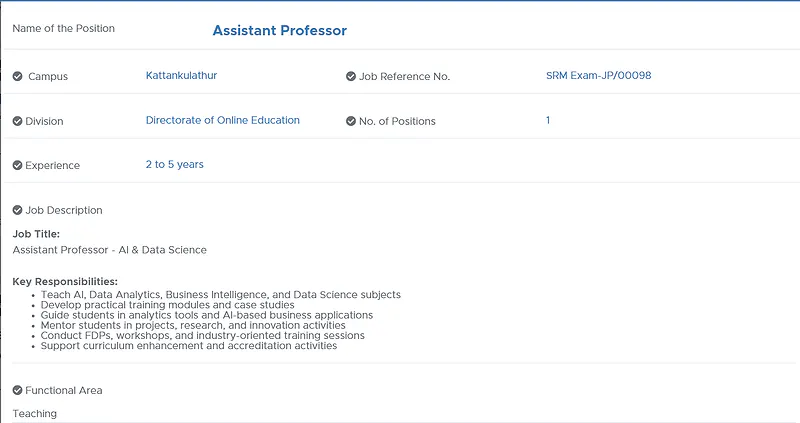Screen dimensions: 800x423
Task: Click the check icon beside Job Description
Action: (17, 210)
